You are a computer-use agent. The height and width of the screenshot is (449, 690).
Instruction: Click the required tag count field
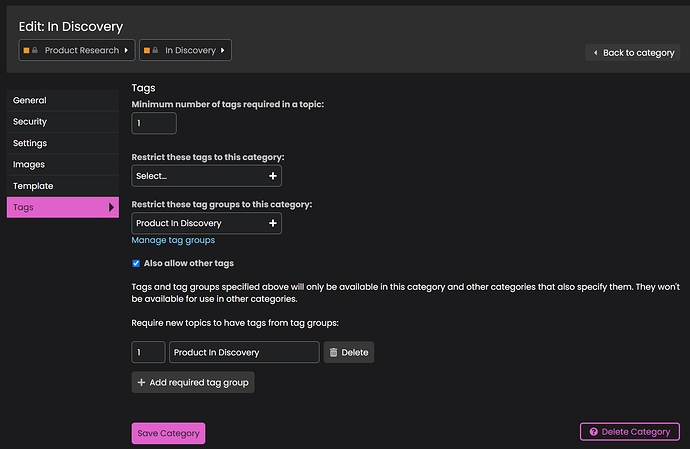[148, 352]
